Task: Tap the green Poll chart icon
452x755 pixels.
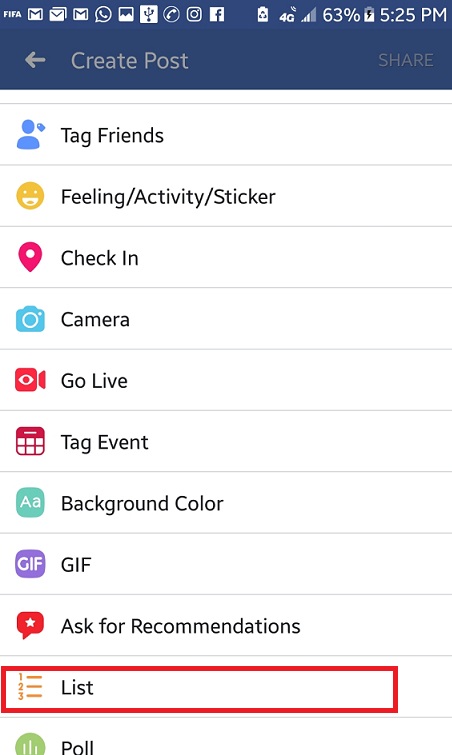Action: [x=30, y=744]
